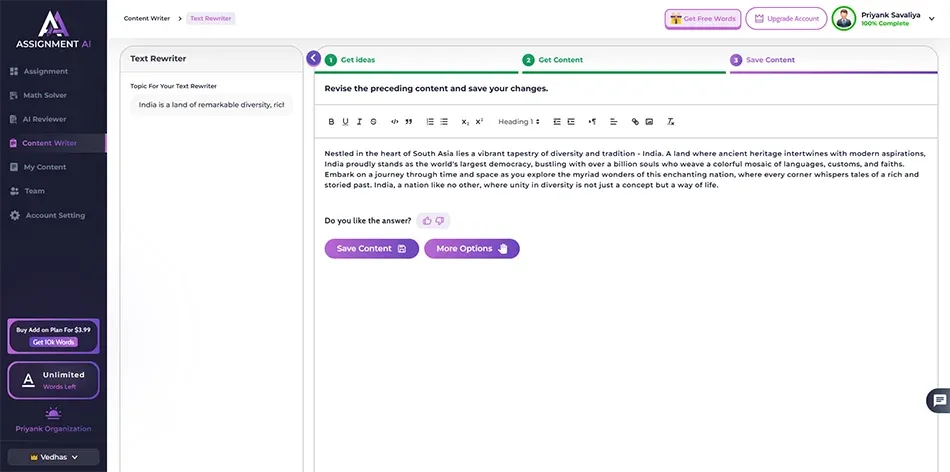Give the answer a thumbs down
This screenshot has width=950, height=472.
pos(440,221)
